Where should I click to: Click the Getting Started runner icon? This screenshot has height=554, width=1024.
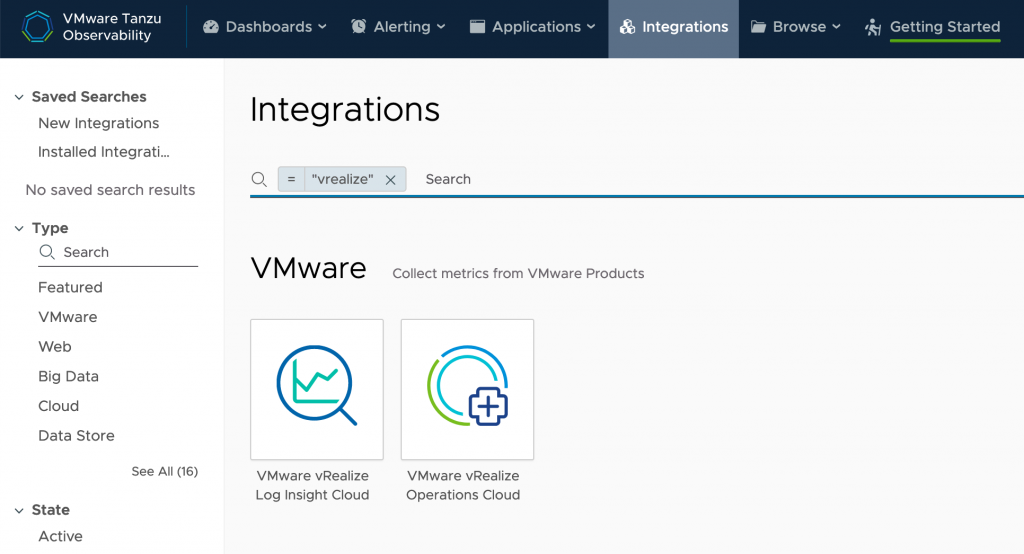click(x=873, y=27)
